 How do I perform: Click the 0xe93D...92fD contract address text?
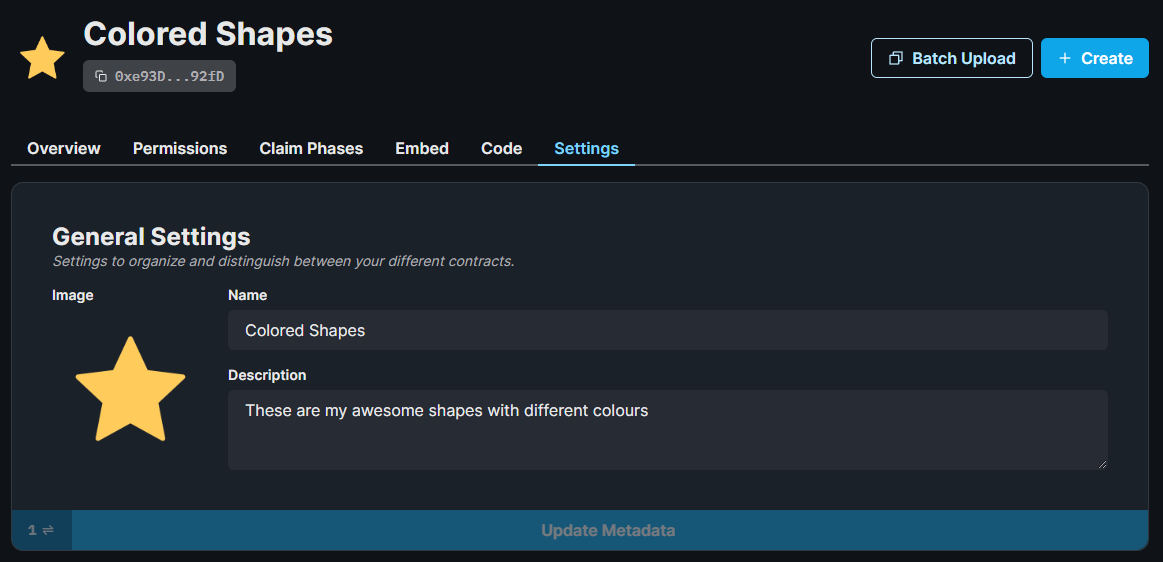pos(169,76)
